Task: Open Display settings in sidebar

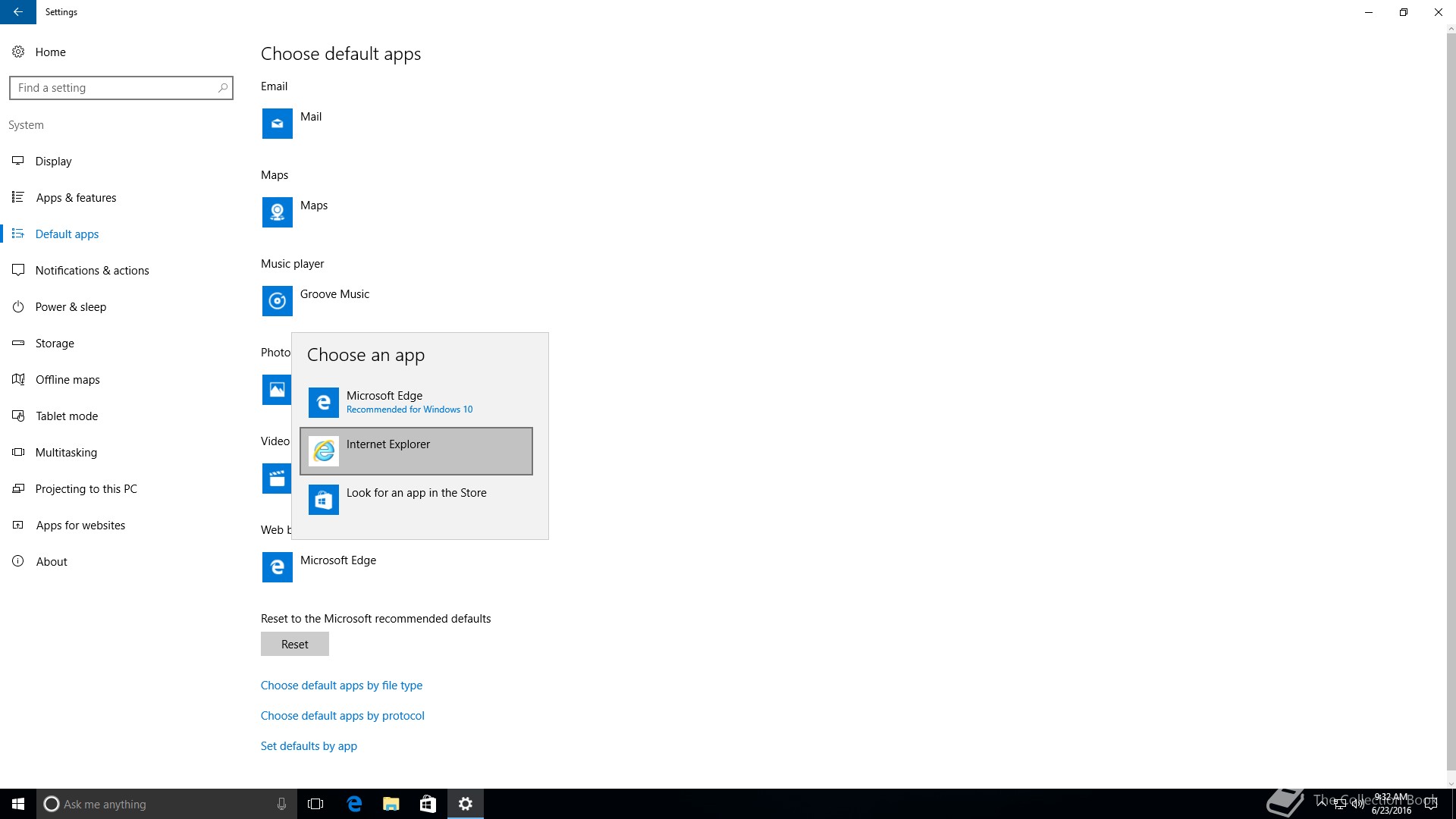Action: click(53, 162)
